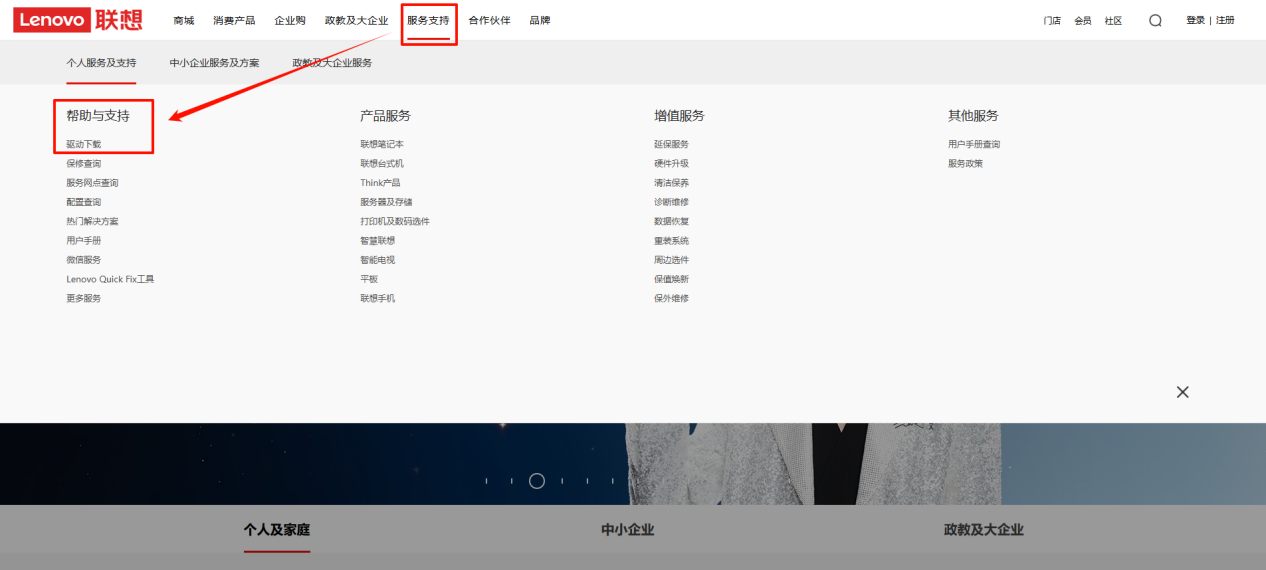Open the 服务器及存储 link

click(x=386, y=202)
